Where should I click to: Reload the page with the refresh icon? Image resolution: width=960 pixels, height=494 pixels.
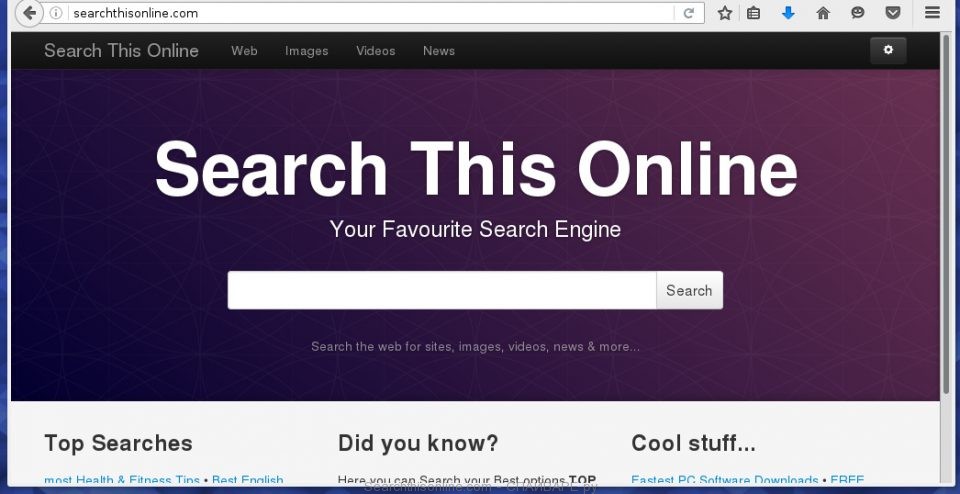point(688,13)
